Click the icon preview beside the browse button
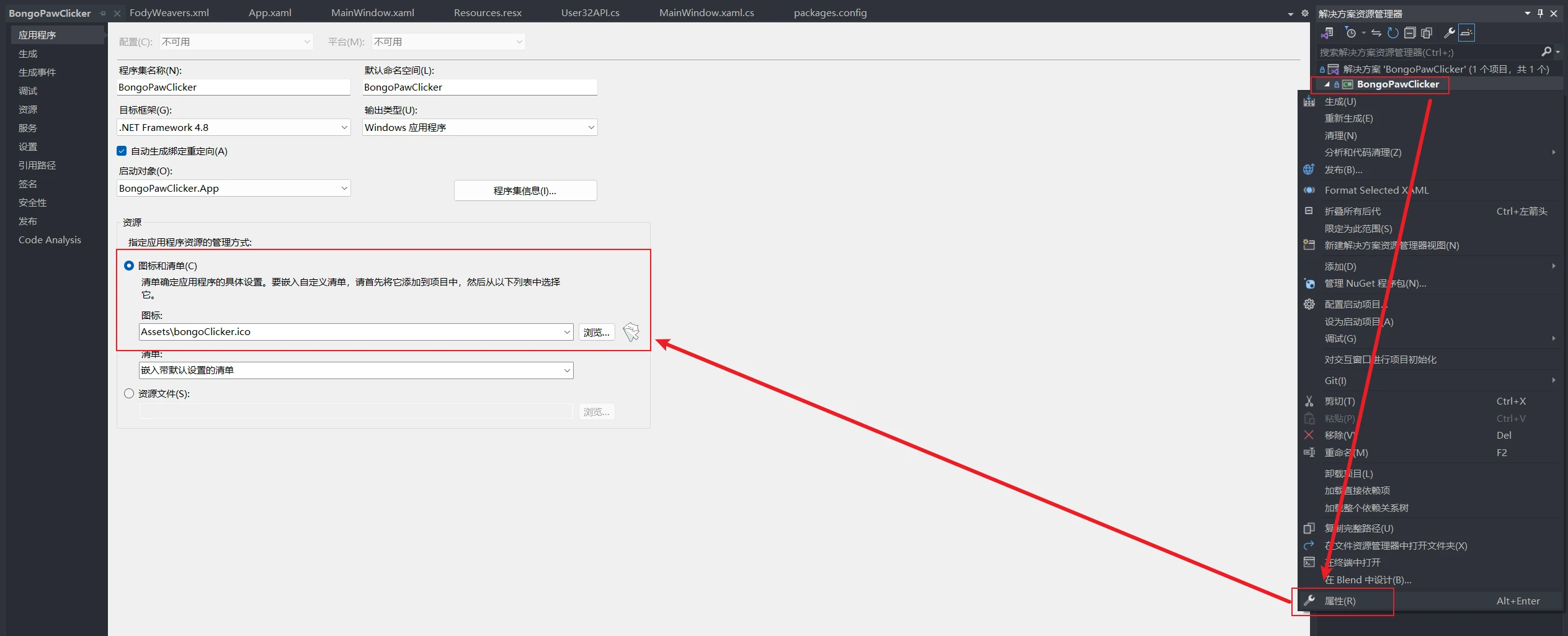Viewport: 1568px width, 636px height. (631, 332)
